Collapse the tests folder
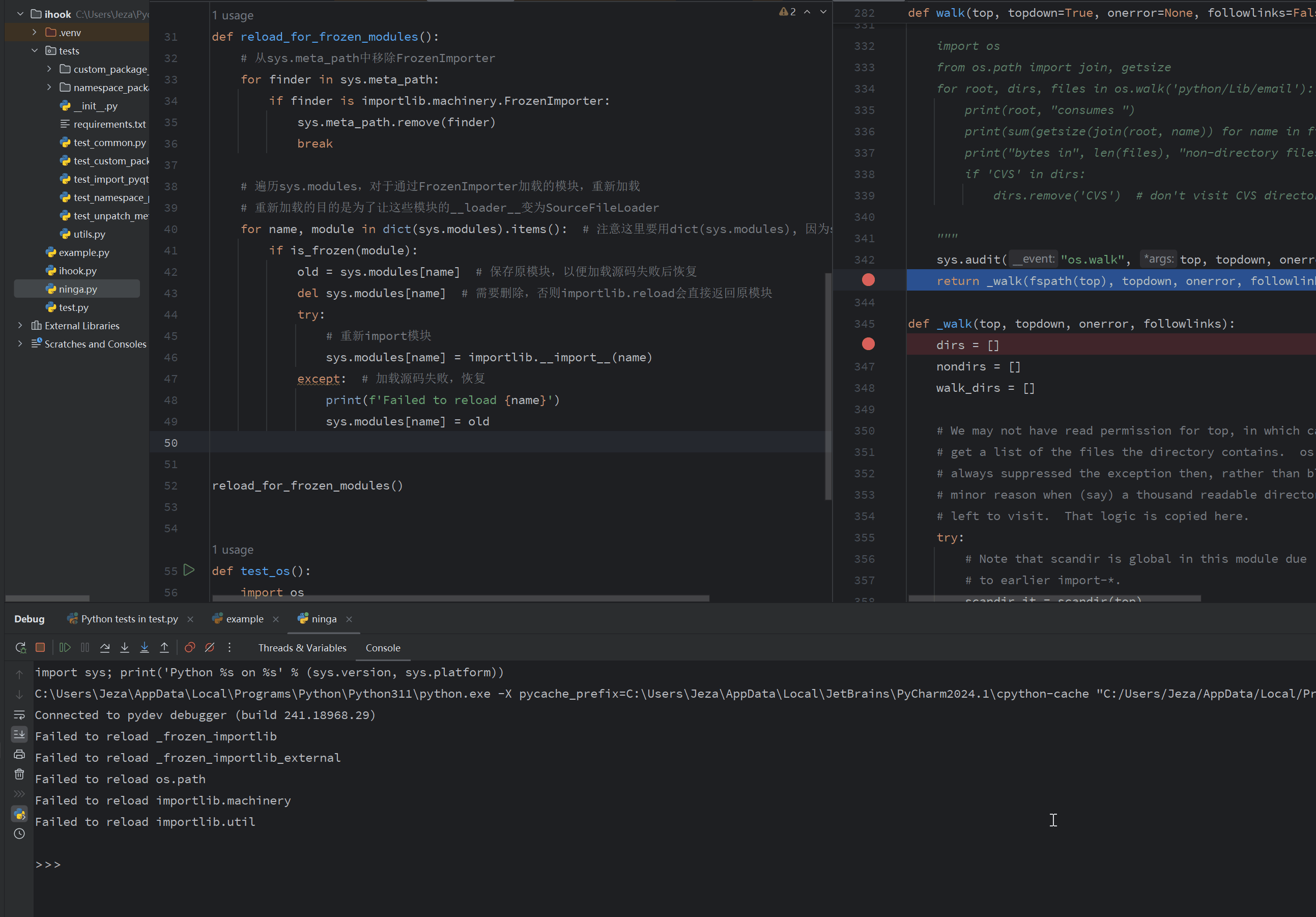1316x917 pixels. [x=35, y=51]
